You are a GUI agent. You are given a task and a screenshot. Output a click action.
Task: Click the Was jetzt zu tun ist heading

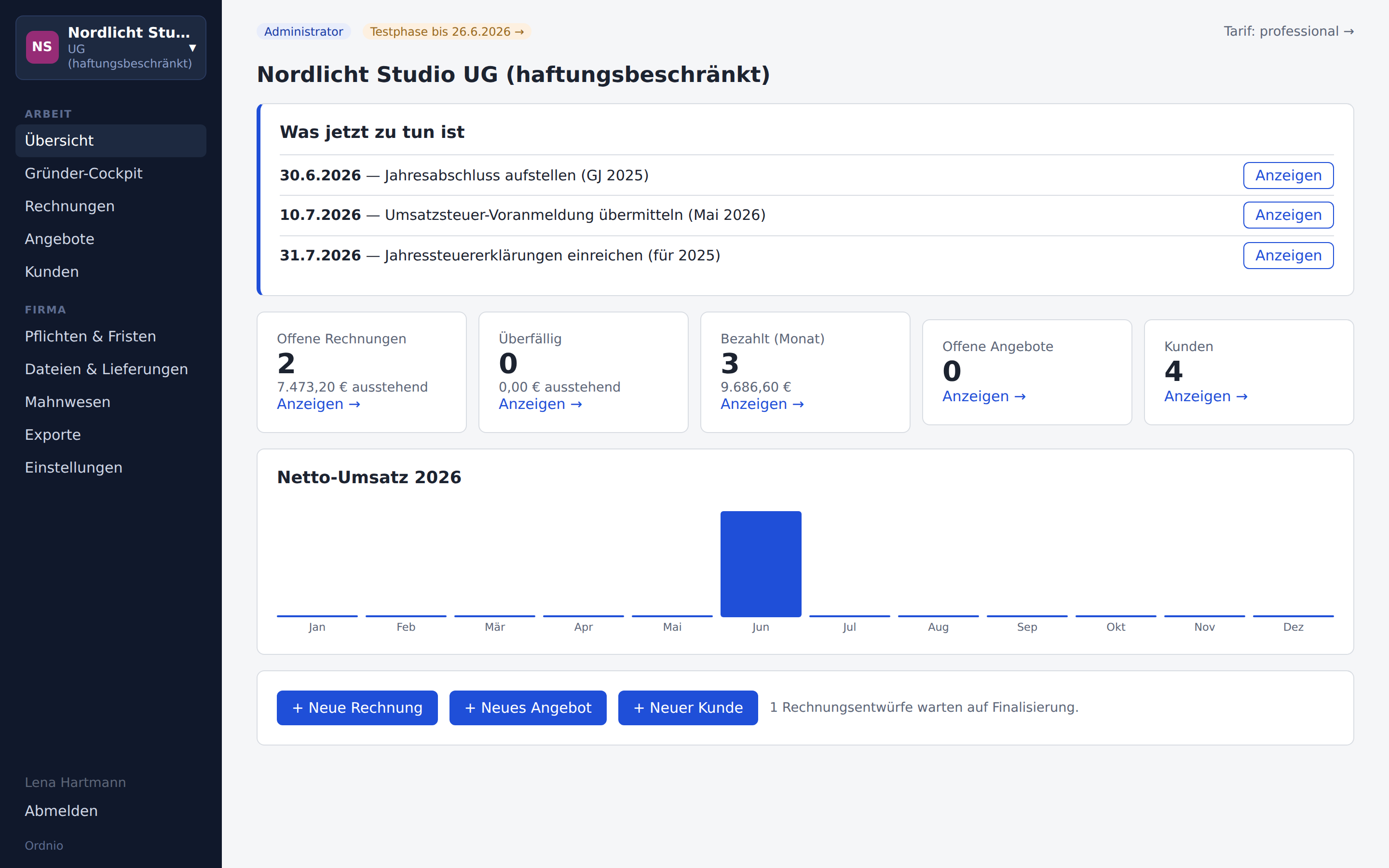click(x=372, y=132)
